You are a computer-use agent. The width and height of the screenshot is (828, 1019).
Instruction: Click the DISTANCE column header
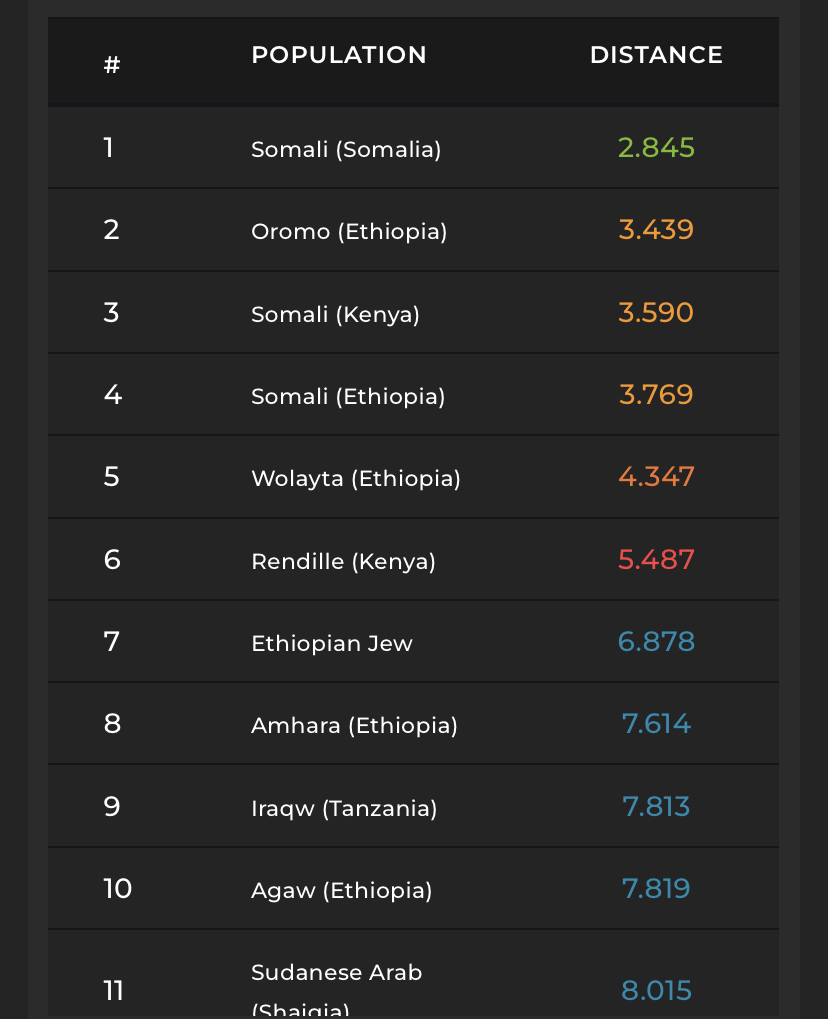click(656, 55)
